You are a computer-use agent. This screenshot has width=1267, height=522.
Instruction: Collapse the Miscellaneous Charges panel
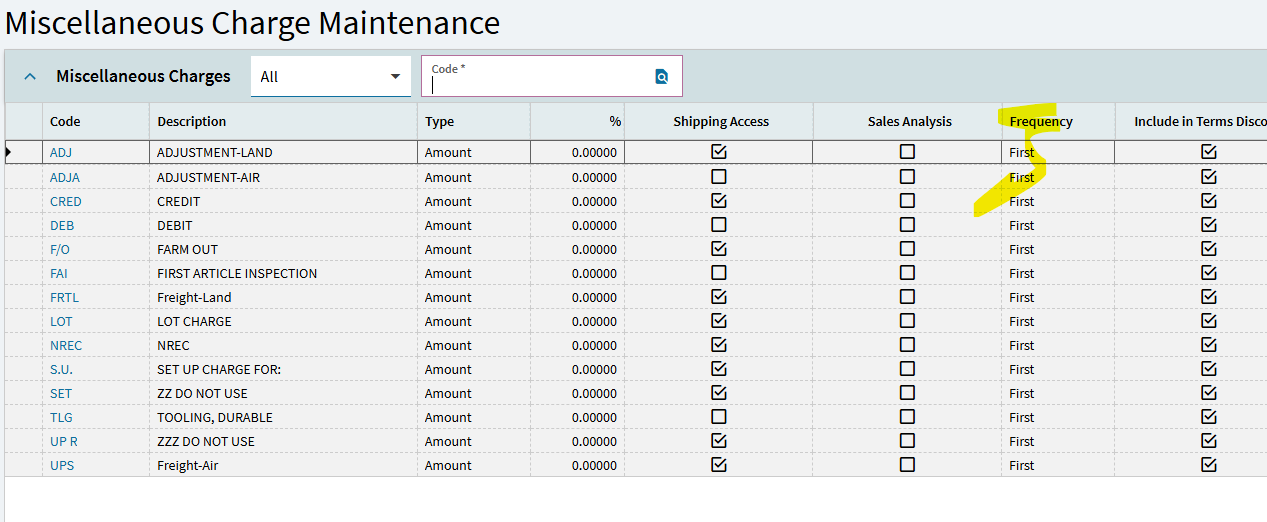coord(30,76)
